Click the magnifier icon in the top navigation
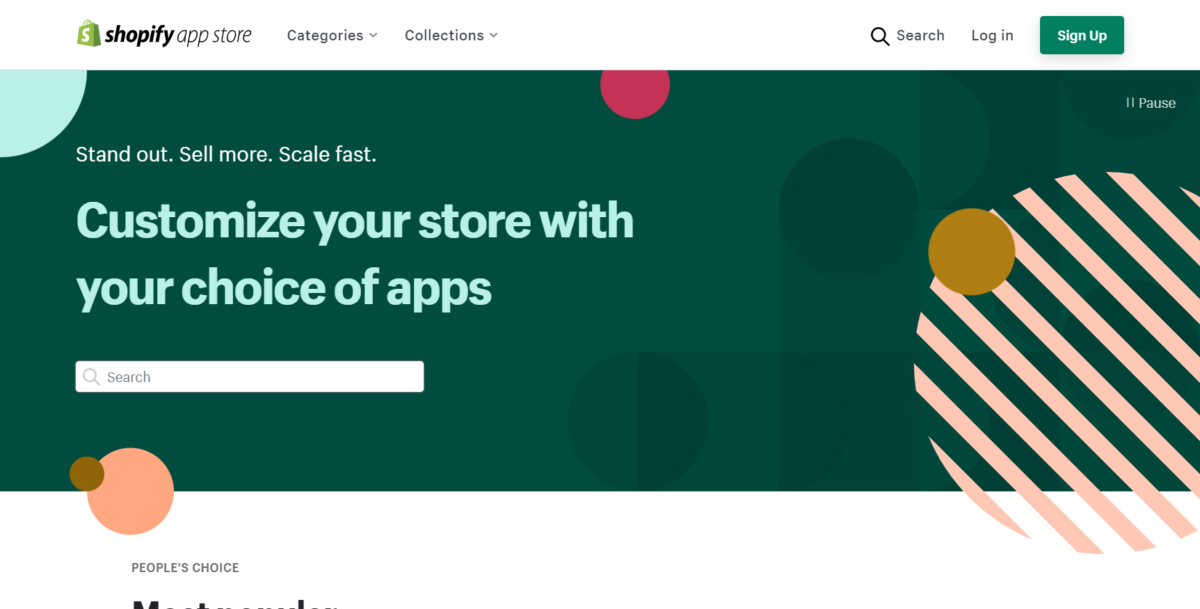 click(x=880, y=36)
